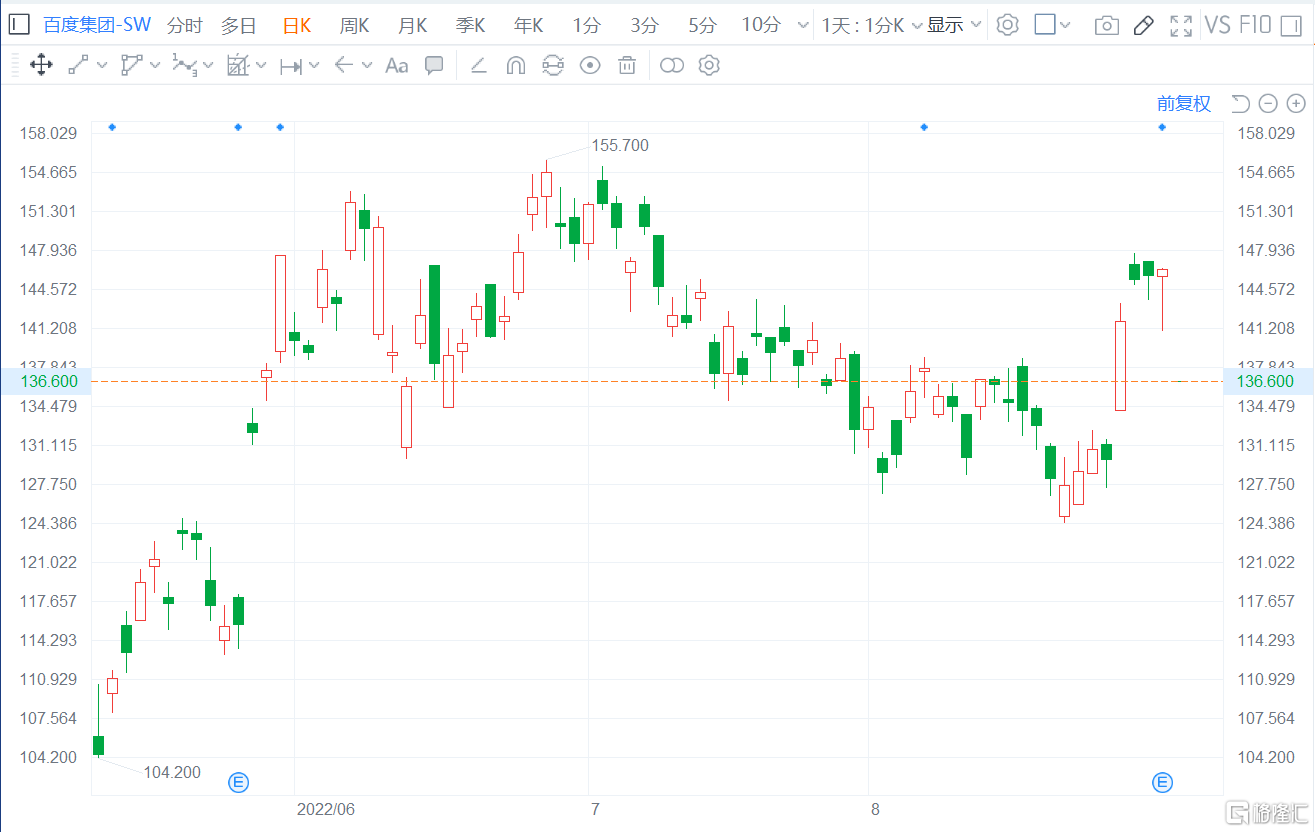Select the 年K yearly chart tab
Viewport: 1315px width, 832px height.
529,25
